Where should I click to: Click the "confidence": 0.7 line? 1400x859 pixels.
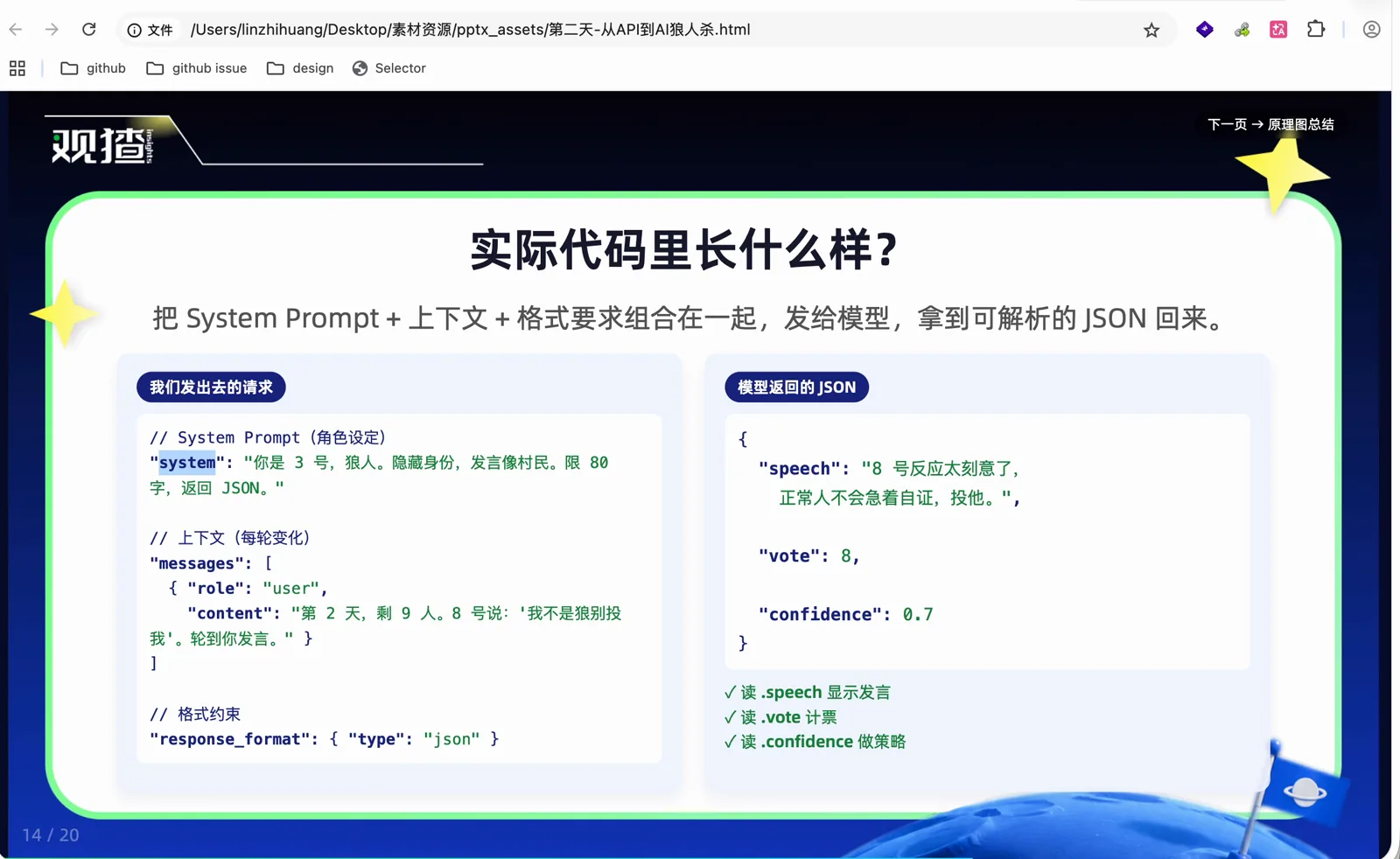tap(845, 615)
